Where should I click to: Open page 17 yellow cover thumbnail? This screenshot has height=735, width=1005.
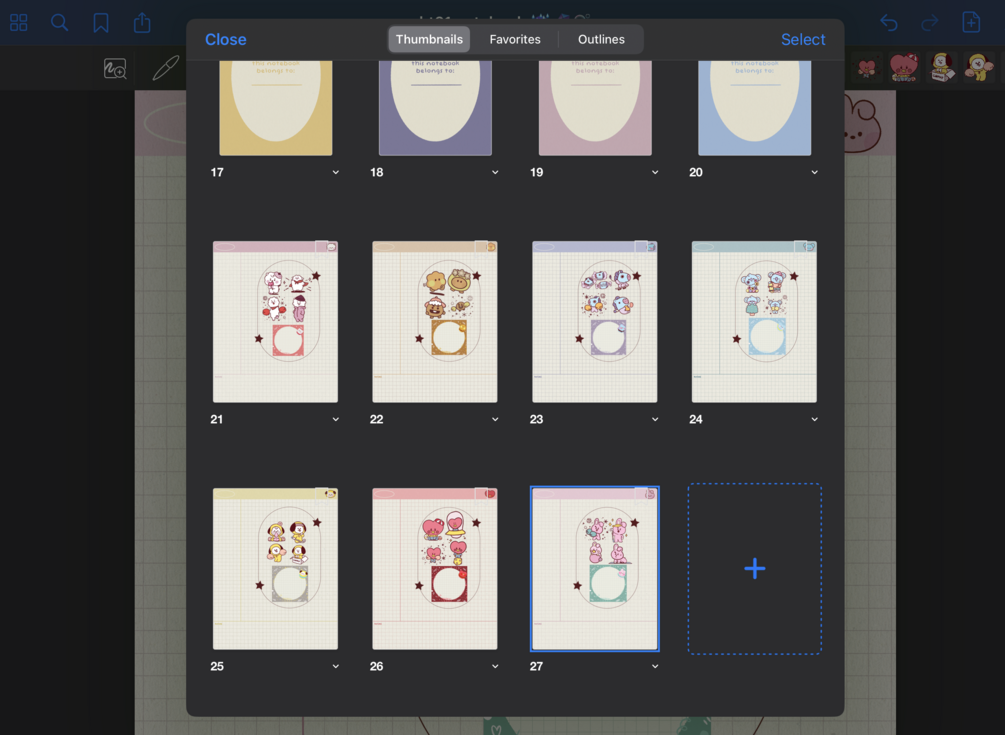click(x=276, y=108)
